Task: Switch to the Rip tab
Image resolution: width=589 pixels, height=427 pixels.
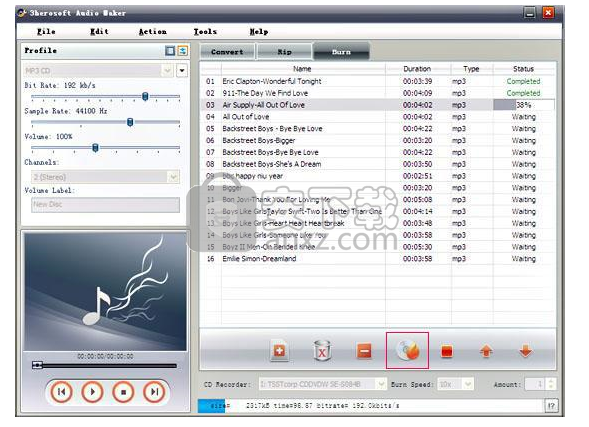Action: pyautogui.click(x=284, y=52)
